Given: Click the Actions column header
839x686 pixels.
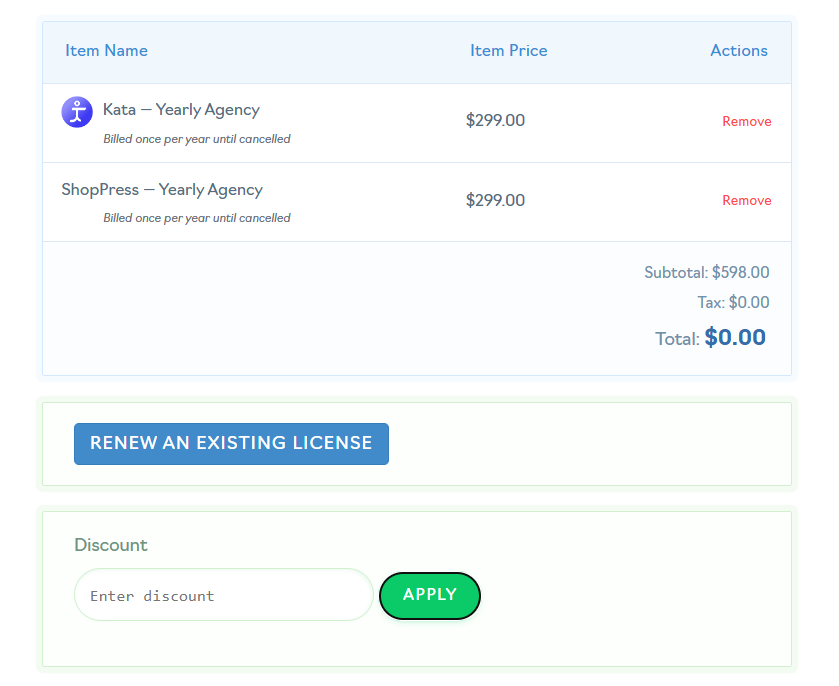Looking at the screenshot, I should (x=738, y=50).
